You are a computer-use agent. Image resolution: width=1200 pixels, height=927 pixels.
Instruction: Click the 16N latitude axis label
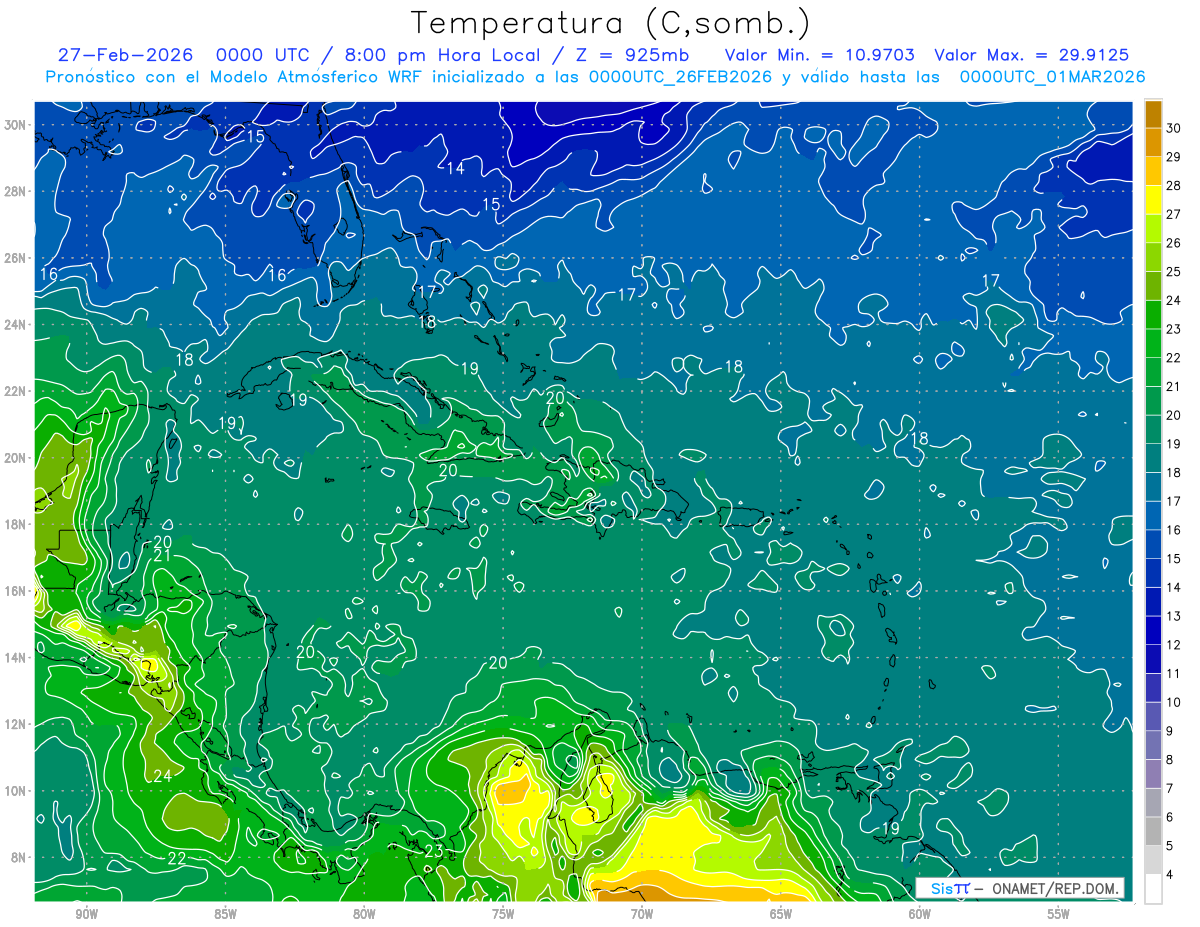coord(14,591)
